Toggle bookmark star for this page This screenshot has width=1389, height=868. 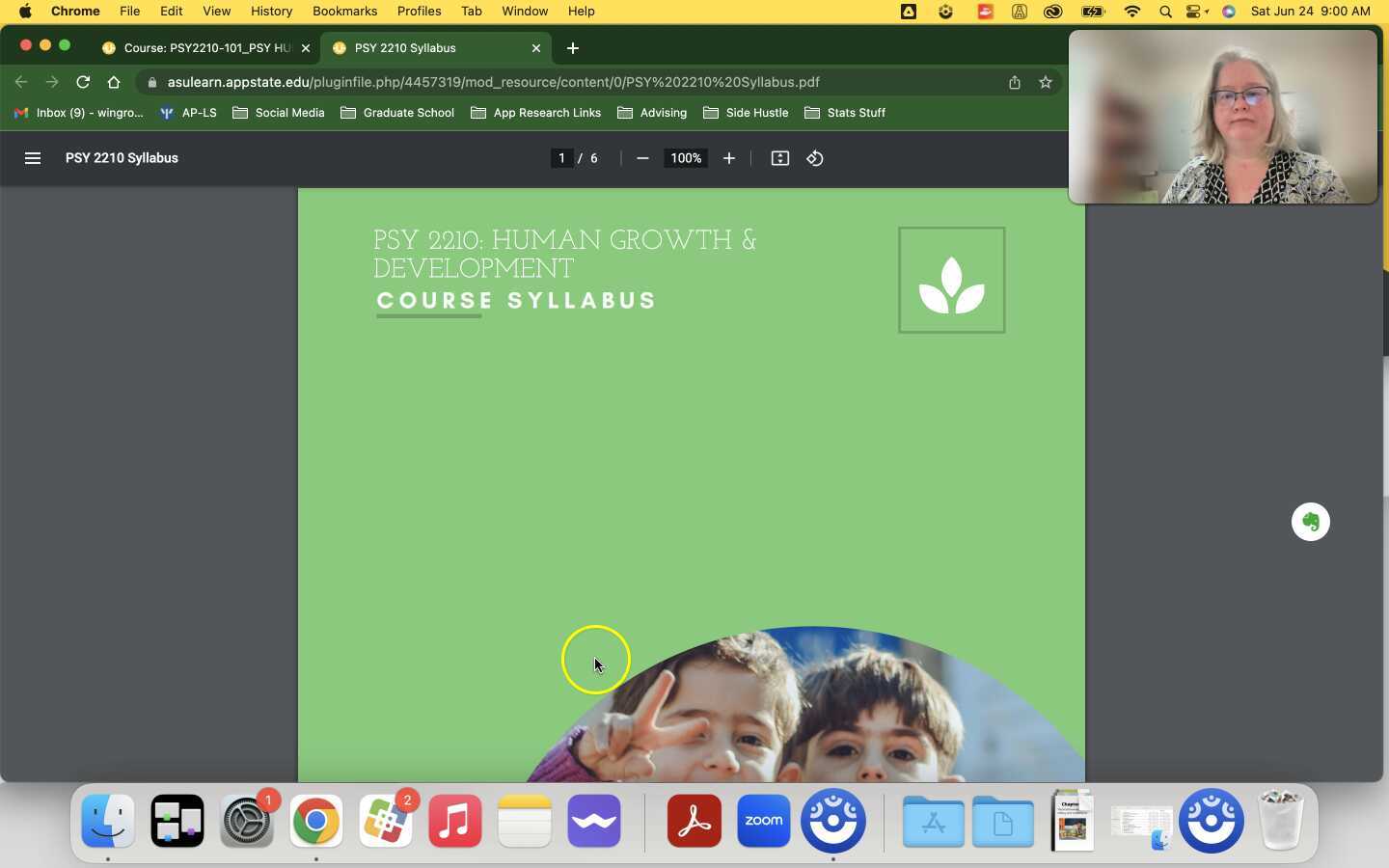[x=1046, y=82]
